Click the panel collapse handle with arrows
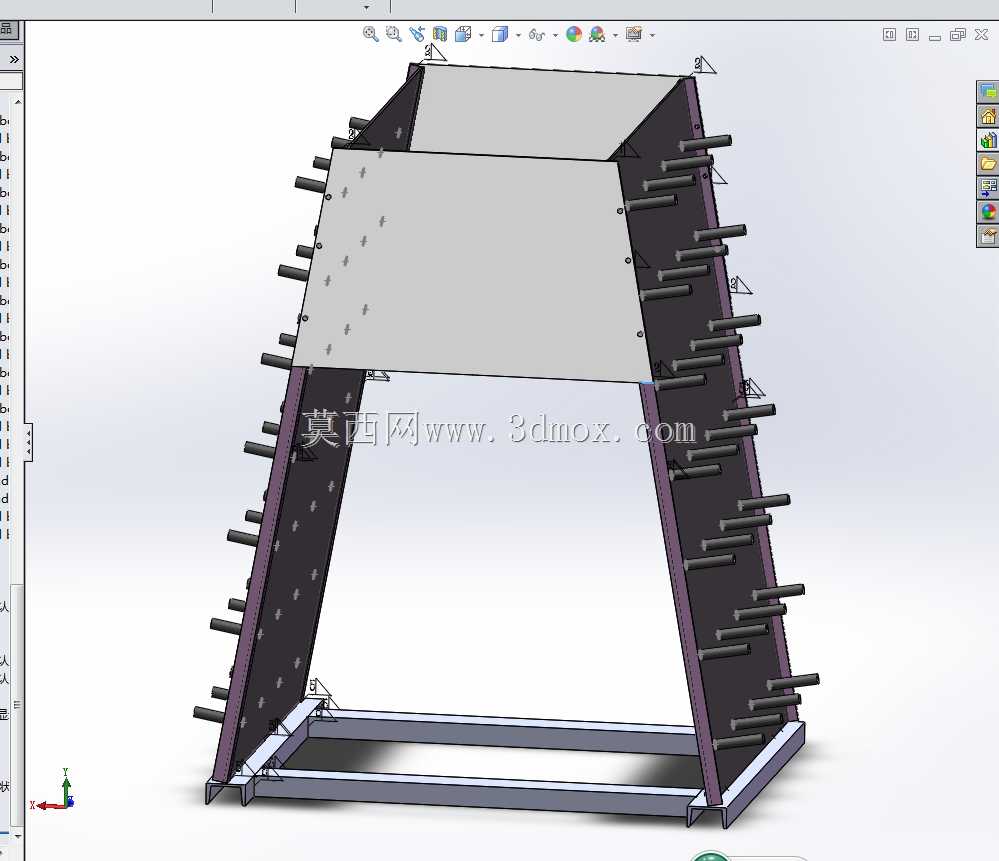This screenshot has width=999, height=861. tap(28, 442)
